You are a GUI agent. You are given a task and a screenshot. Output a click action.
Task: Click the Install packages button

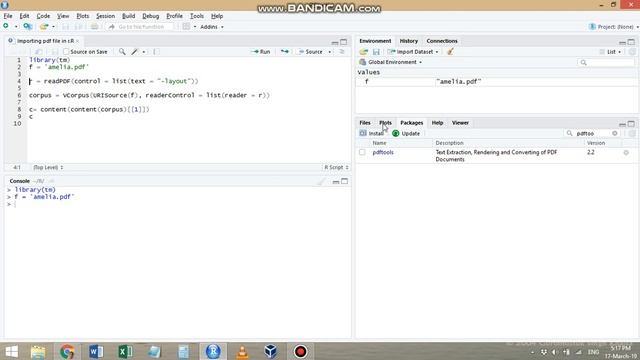tap(371, 133)
